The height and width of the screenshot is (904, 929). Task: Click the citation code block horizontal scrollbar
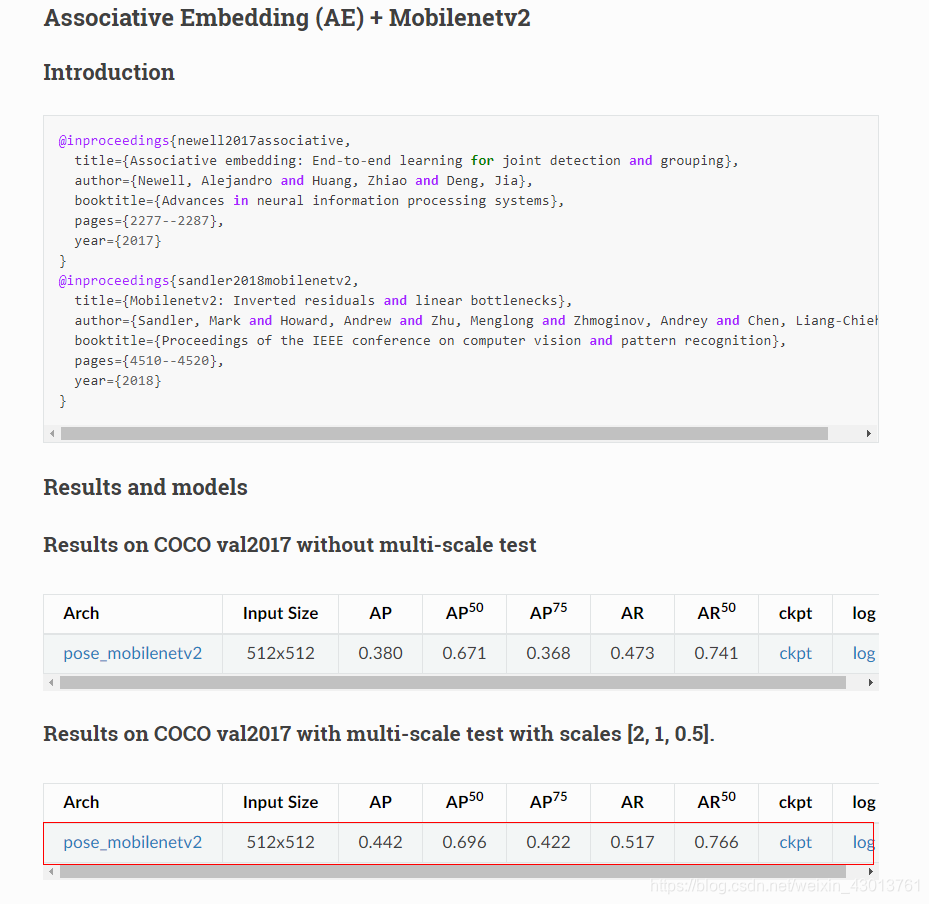click(444, 434)
